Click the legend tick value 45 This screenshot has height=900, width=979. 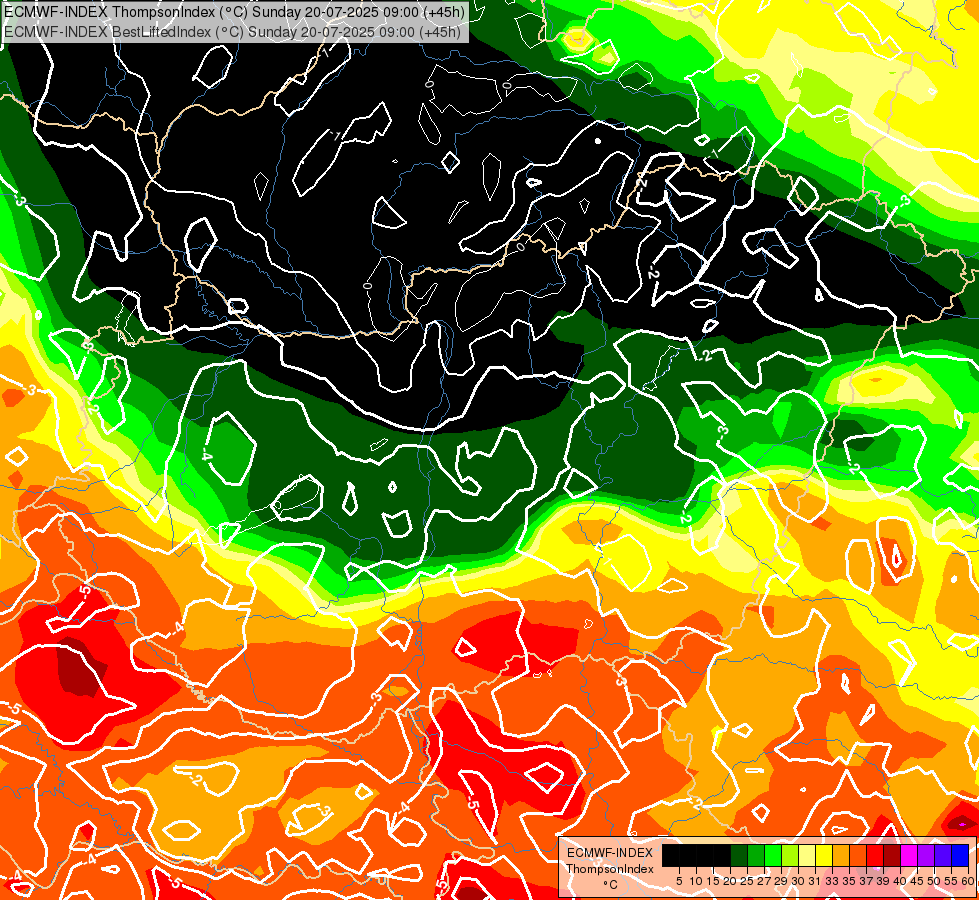[x=917, y=881]
